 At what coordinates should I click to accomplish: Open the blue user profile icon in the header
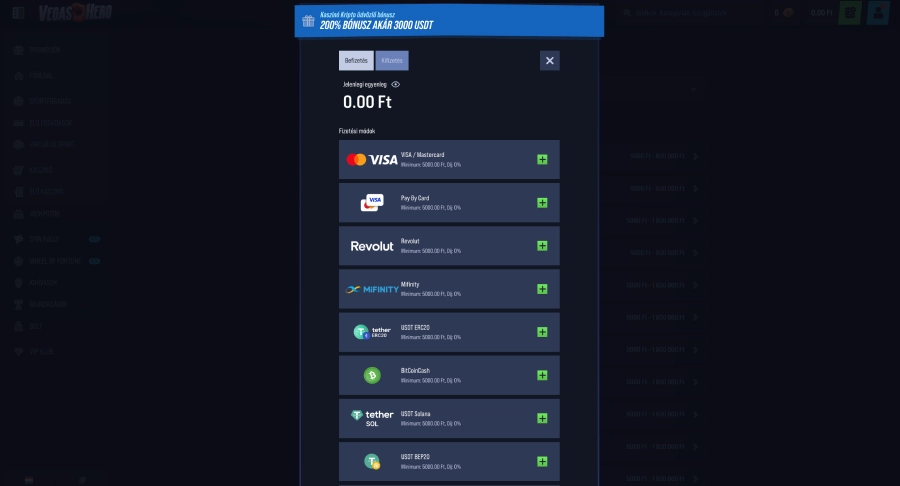click(878, 13)
